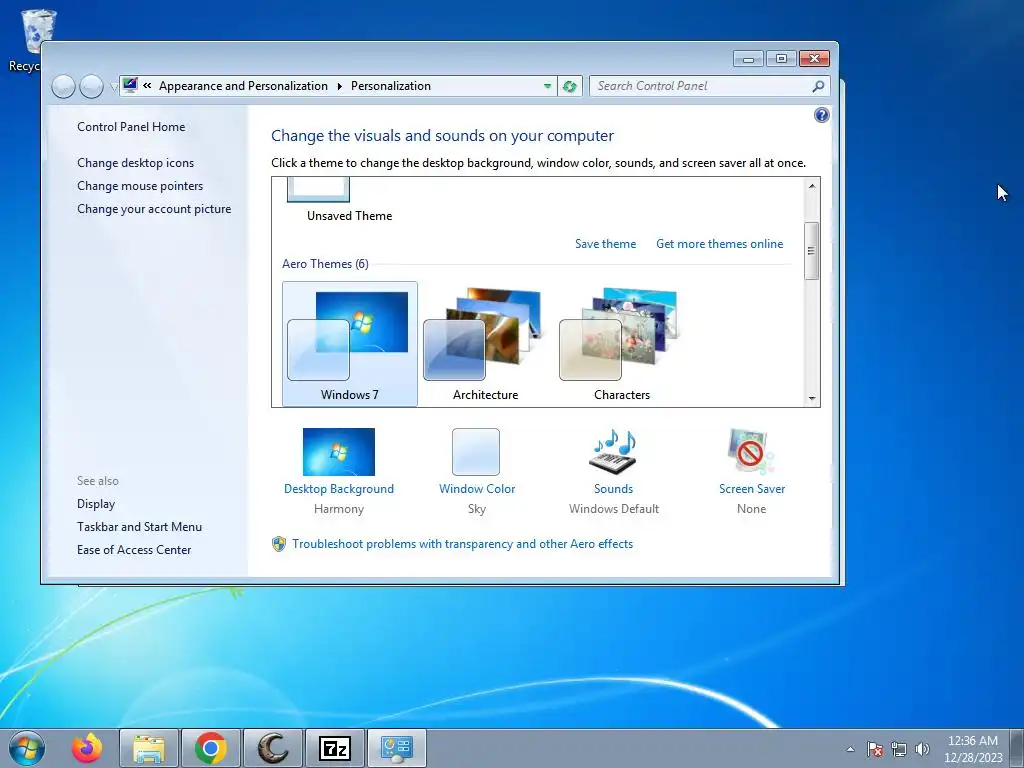Click the Sounds text link

pyautogui.click(x=613, y=488)
